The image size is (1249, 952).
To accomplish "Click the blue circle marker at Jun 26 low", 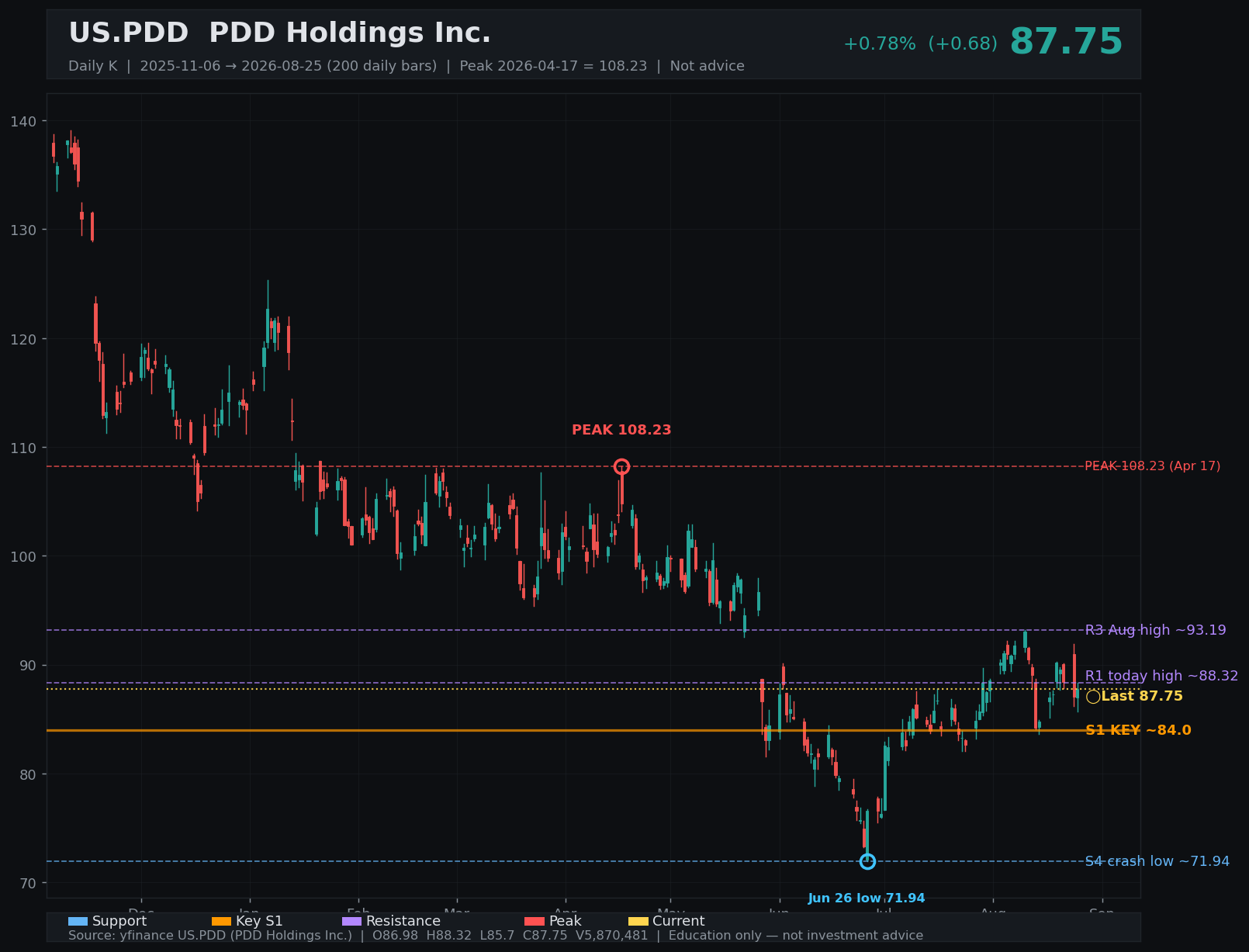I will pos(867,861).
